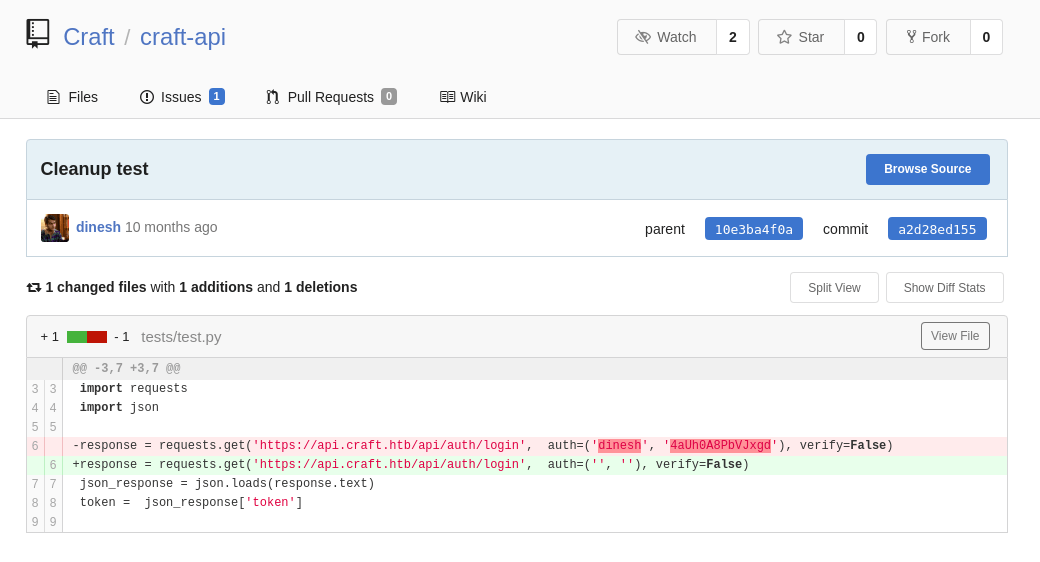Screen dimensions: 1040x562
Task: Show Diff Stats for this commit
Action: (x=944, y=288)
